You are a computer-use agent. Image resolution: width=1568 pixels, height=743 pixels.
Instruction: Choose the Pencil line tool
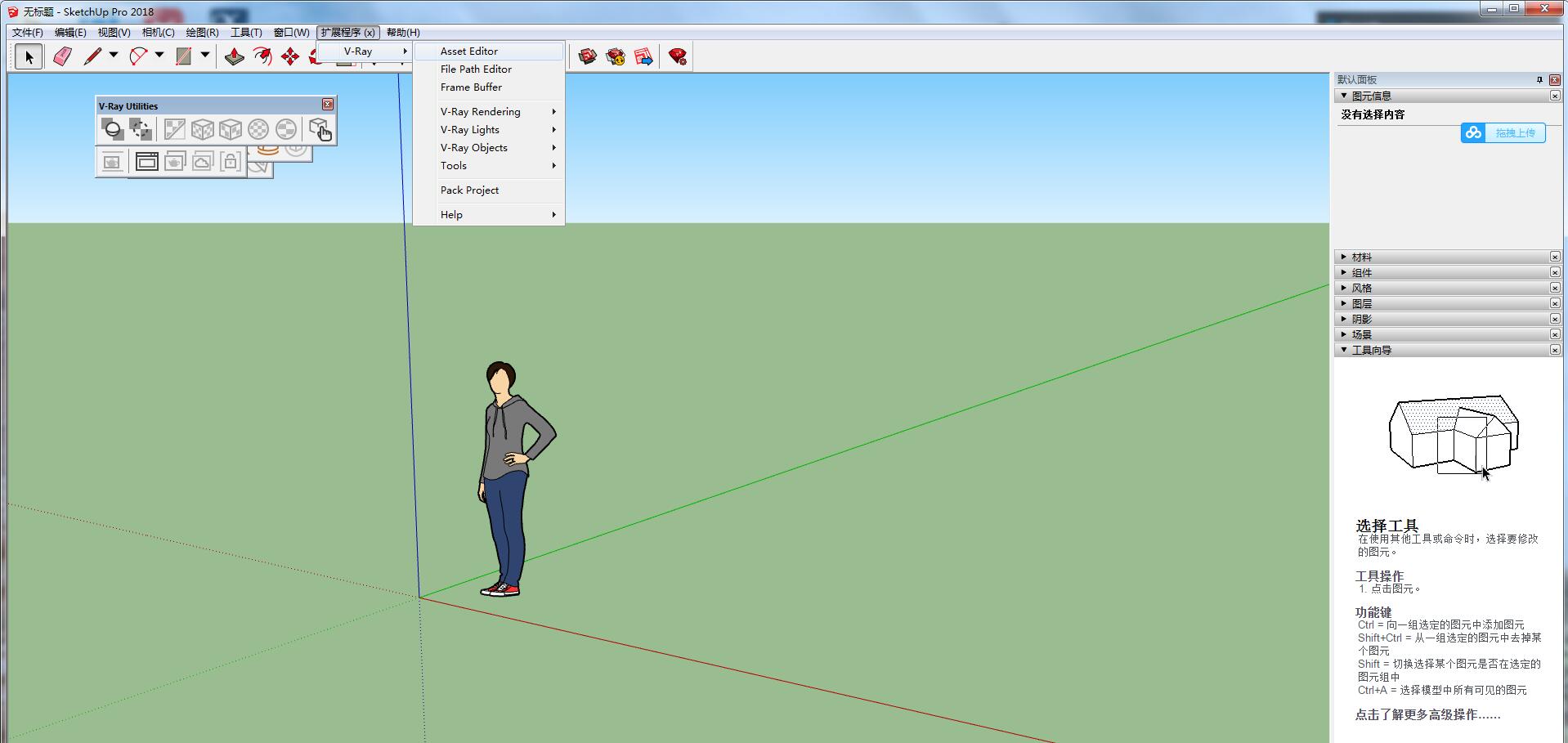tap(92, 56)
